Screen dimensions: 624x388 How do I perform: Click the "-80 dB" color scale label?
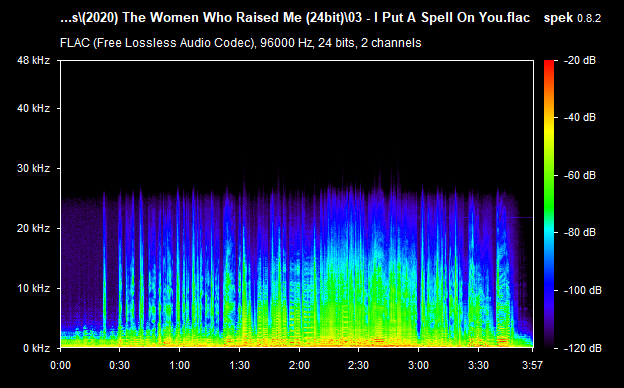pos(580,232)
